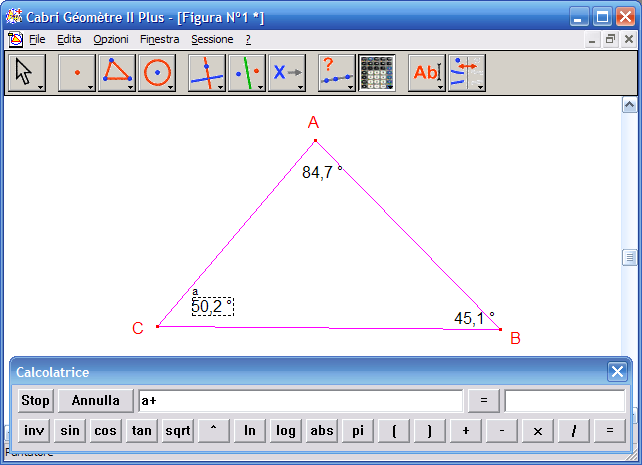The width and height of the screenshot is (642, 465).
Task: Click the bottom-row equals button
Action: pyautogui.click(x=610, y=431)
